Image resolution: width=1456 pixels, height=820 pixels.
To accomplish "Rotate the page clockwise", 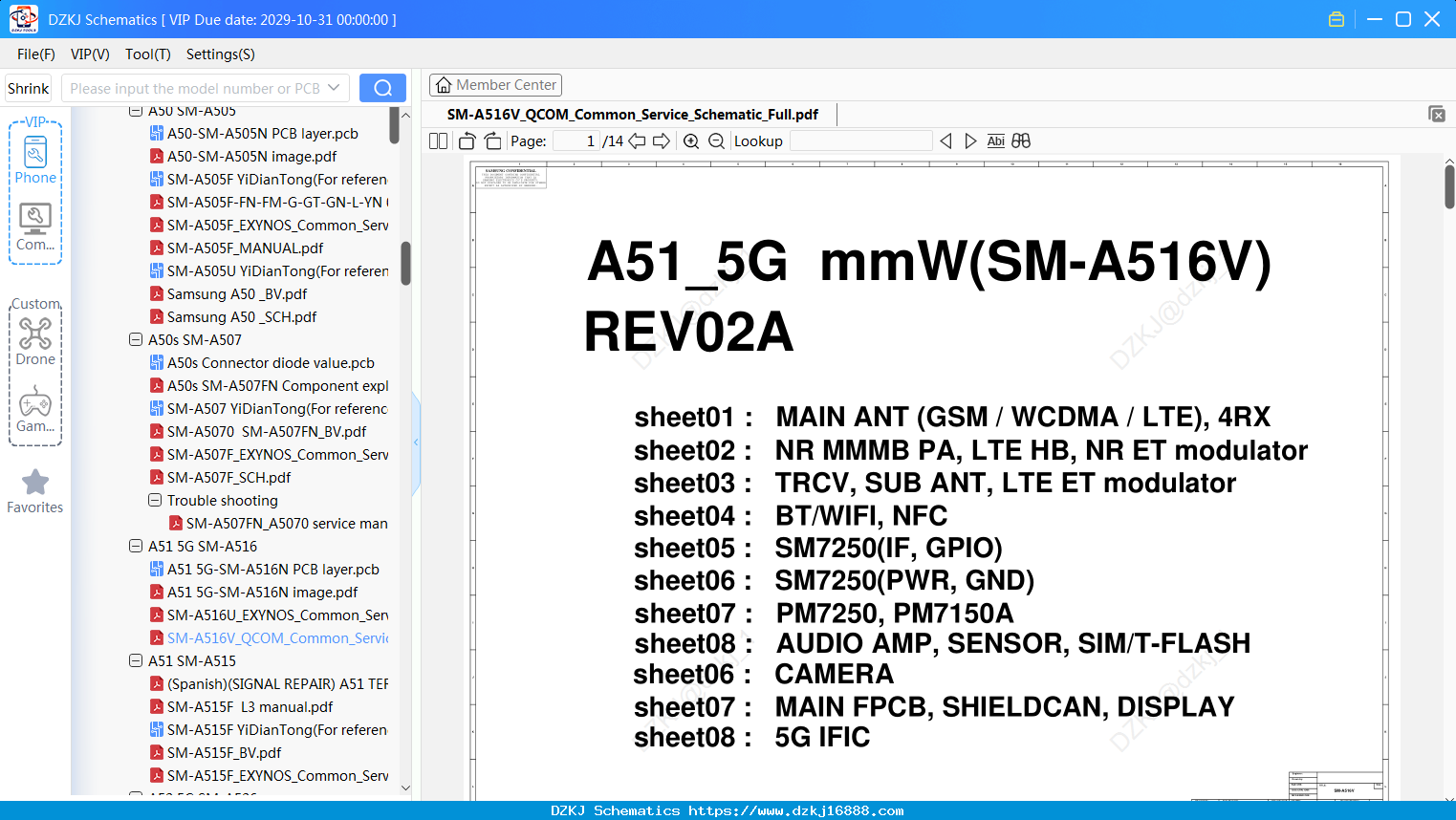I will click(x=493, y=141).
